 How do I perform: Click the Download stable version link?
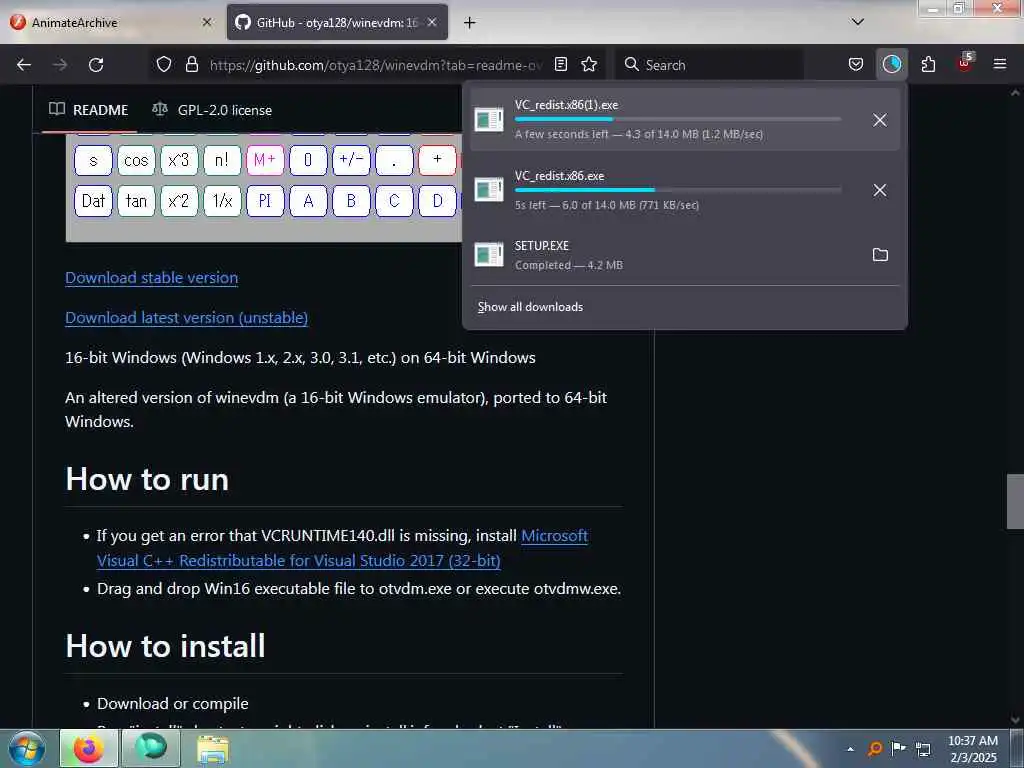click(152, 278)
